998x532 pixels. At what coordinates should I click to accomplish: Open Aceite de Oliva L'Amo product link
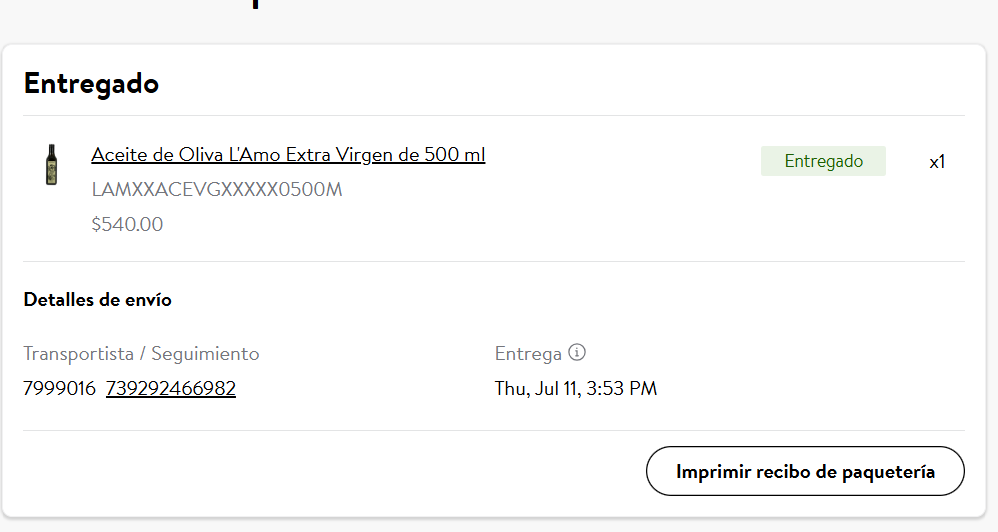[288, 155]
